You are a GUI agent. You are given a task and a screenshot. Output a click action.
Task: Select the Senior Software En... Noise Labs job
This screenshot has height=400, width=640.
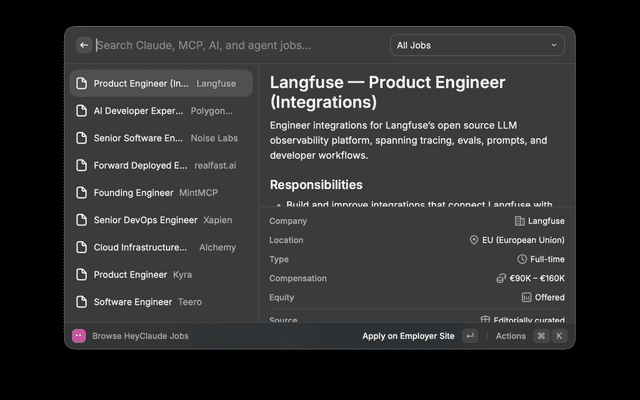tap(161, 138)
